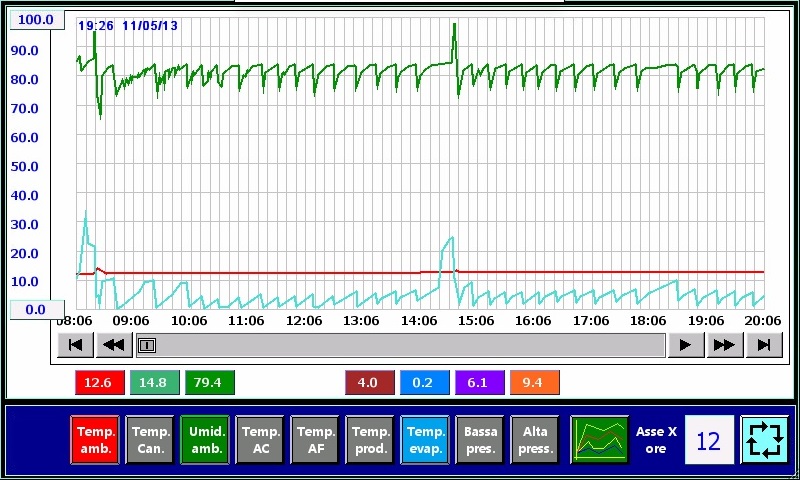Image resolution: width=800 pixels, height=480 pixels.
Task: Click the fast forward double-arrow button
Action: tap(724, 345)
